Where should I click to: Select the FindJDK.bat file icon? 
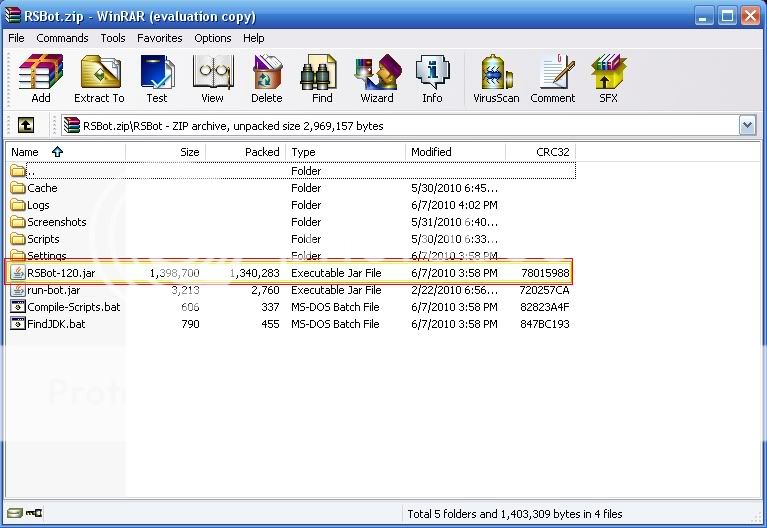(18, 324)
